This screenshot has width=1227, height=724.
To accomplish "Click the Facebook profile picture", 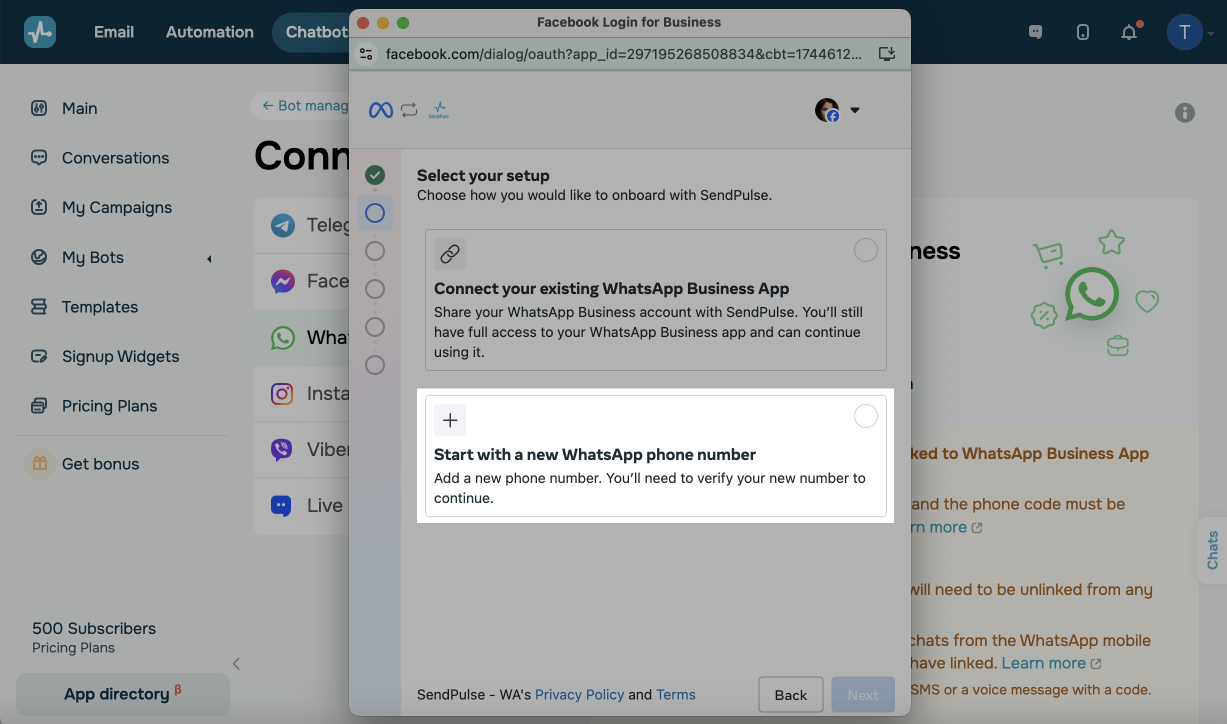I will pos(827,110).
